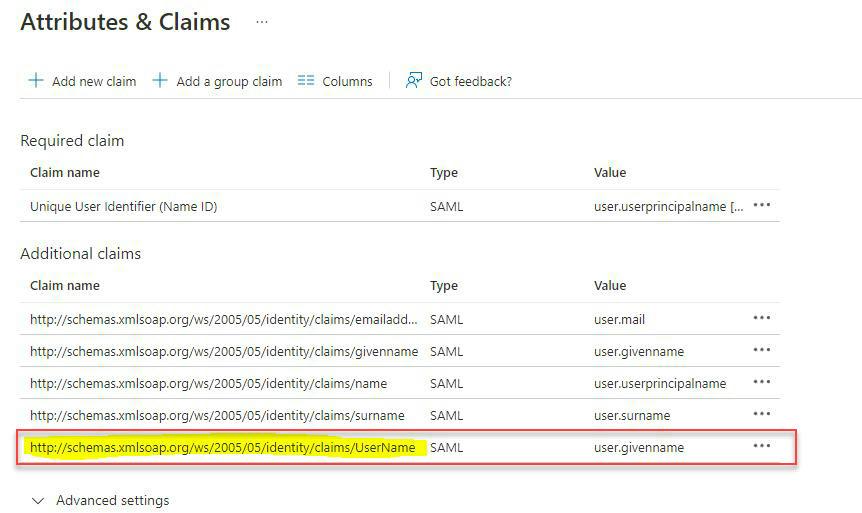The image size is (862, 513).
Task: Open ellipsis menu for emailaddress claim row
Action: pyautogui.click(x=761, y=318)
